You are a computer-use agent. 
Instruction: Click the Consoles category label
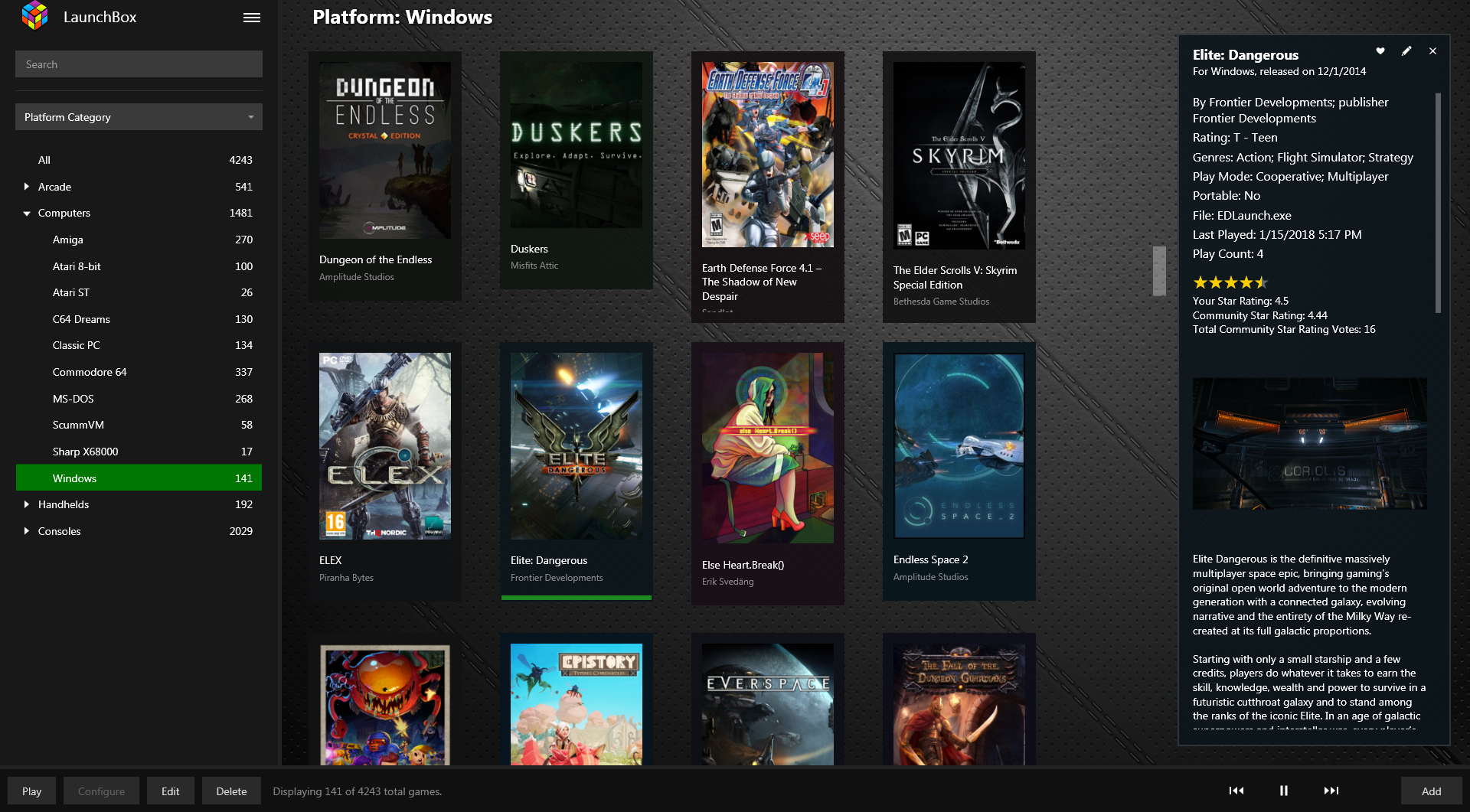tap(59, 531)
